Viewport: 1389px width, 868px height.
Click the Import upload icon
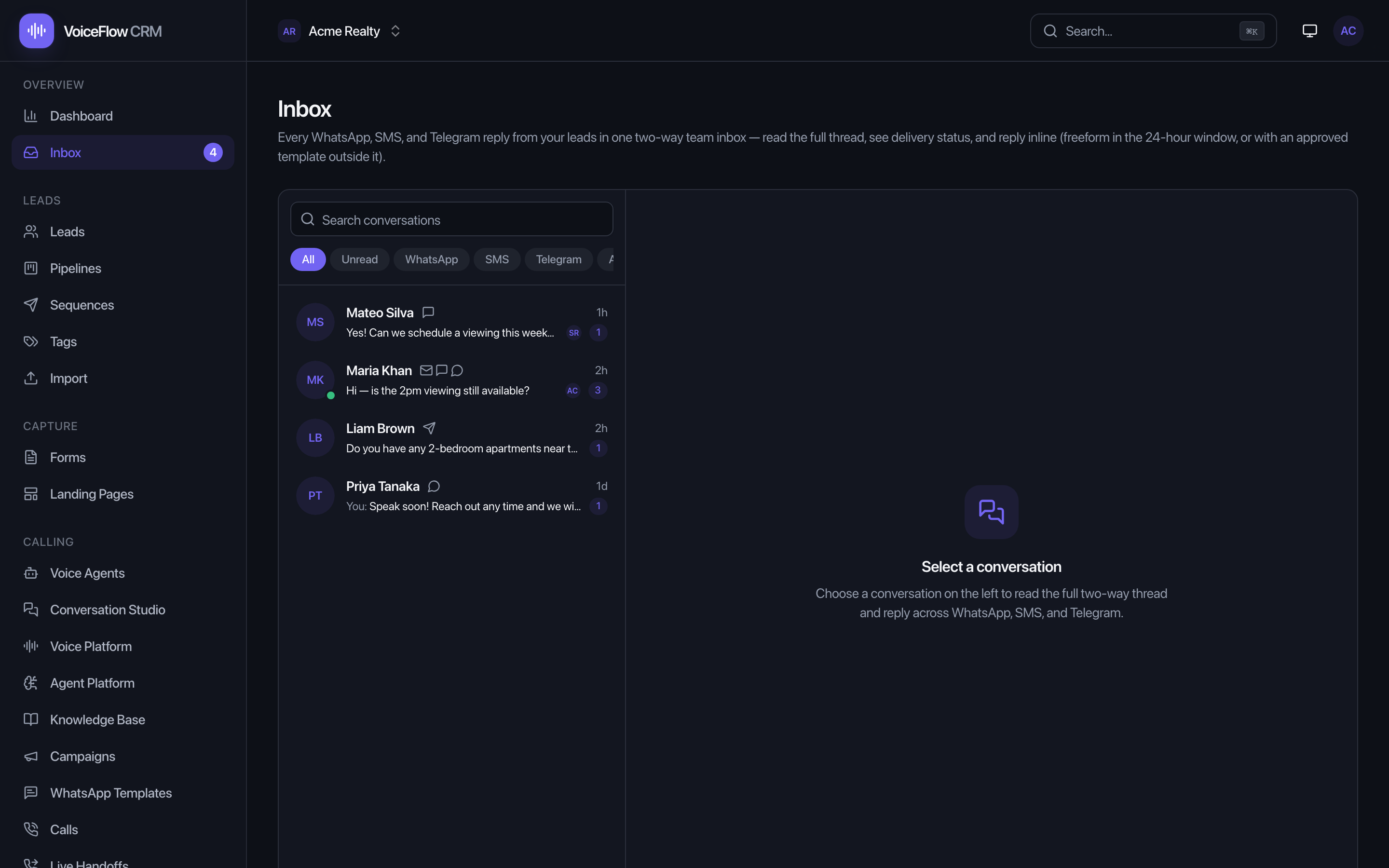[x=31, y=379]
